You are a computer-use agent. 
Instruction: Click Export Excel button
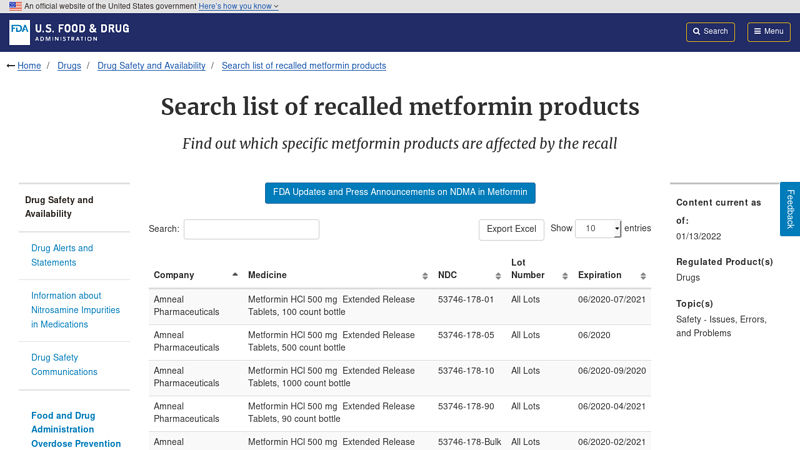pos(511,229)
